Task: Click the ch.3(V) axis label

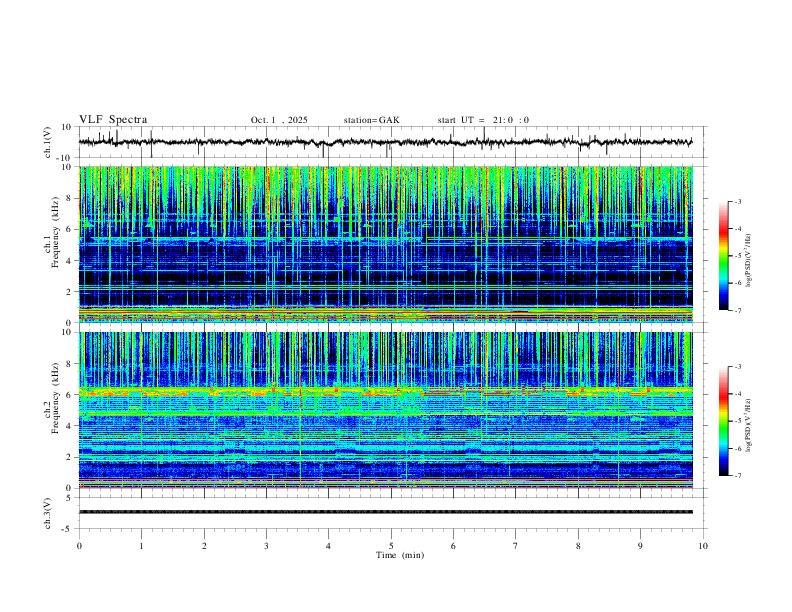Action: coord(48,513)
